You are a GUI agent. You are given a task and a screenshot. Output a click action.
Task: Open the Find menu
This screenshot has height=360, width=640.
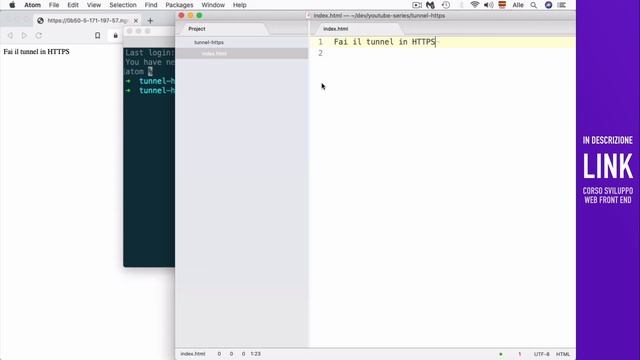pyautogui.click(x=151, y=5)
